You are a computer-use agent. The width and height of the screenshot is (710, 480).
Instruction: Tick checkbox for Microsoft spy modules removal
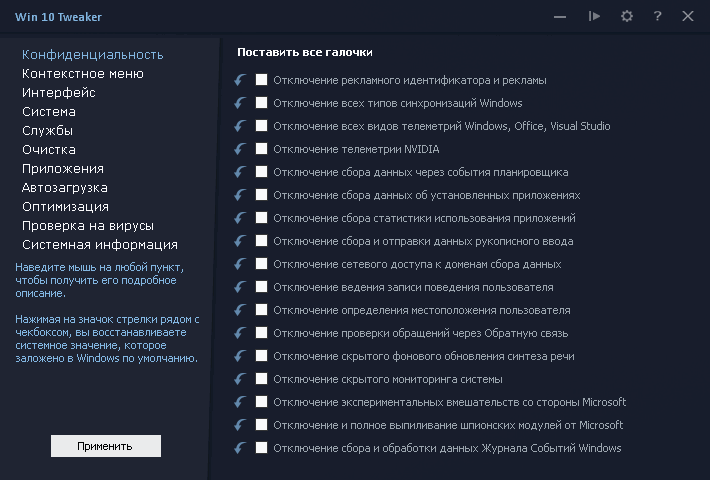261,425
